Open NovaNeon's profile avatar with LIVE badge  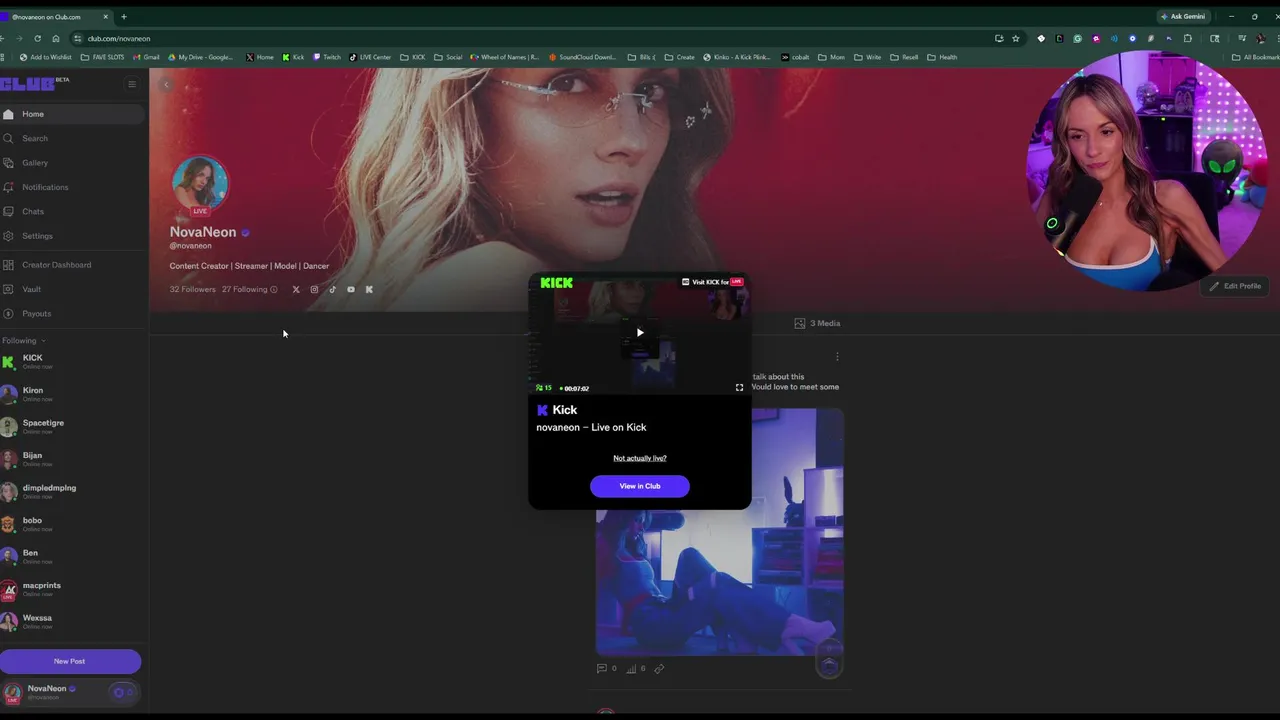click(x=200, y=185)
